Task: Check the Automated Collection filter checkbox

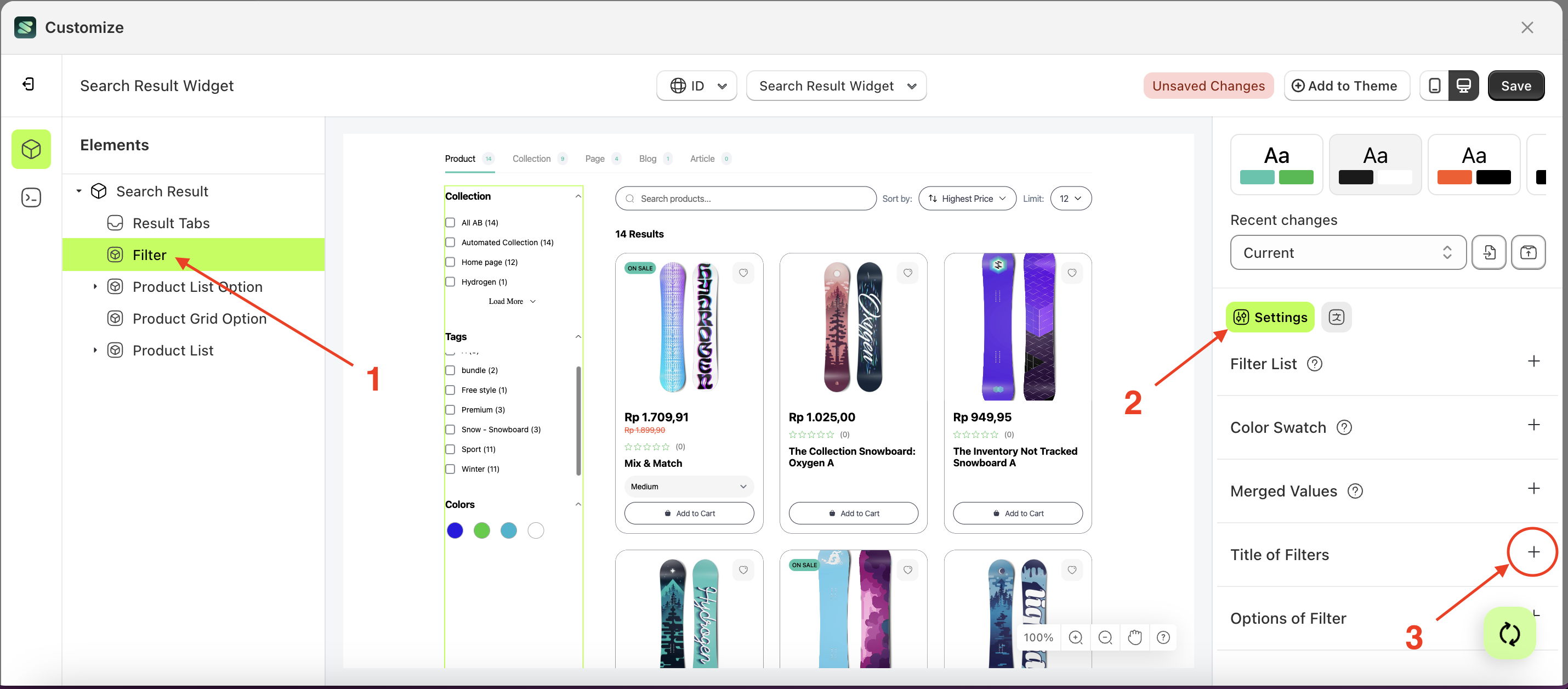Action: click(x=451, y=242)
